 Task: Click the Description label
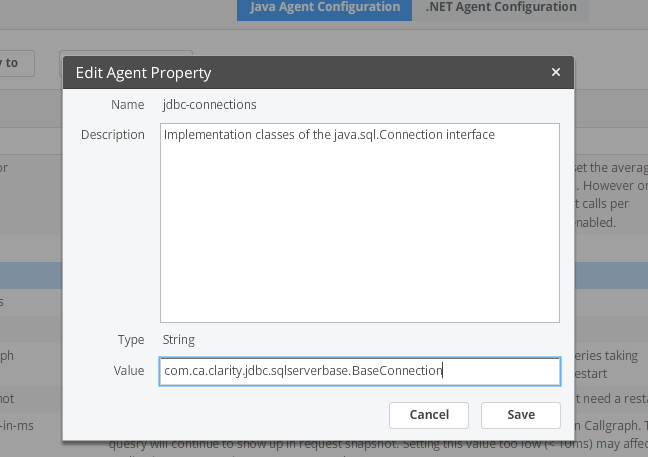point(113,135)
